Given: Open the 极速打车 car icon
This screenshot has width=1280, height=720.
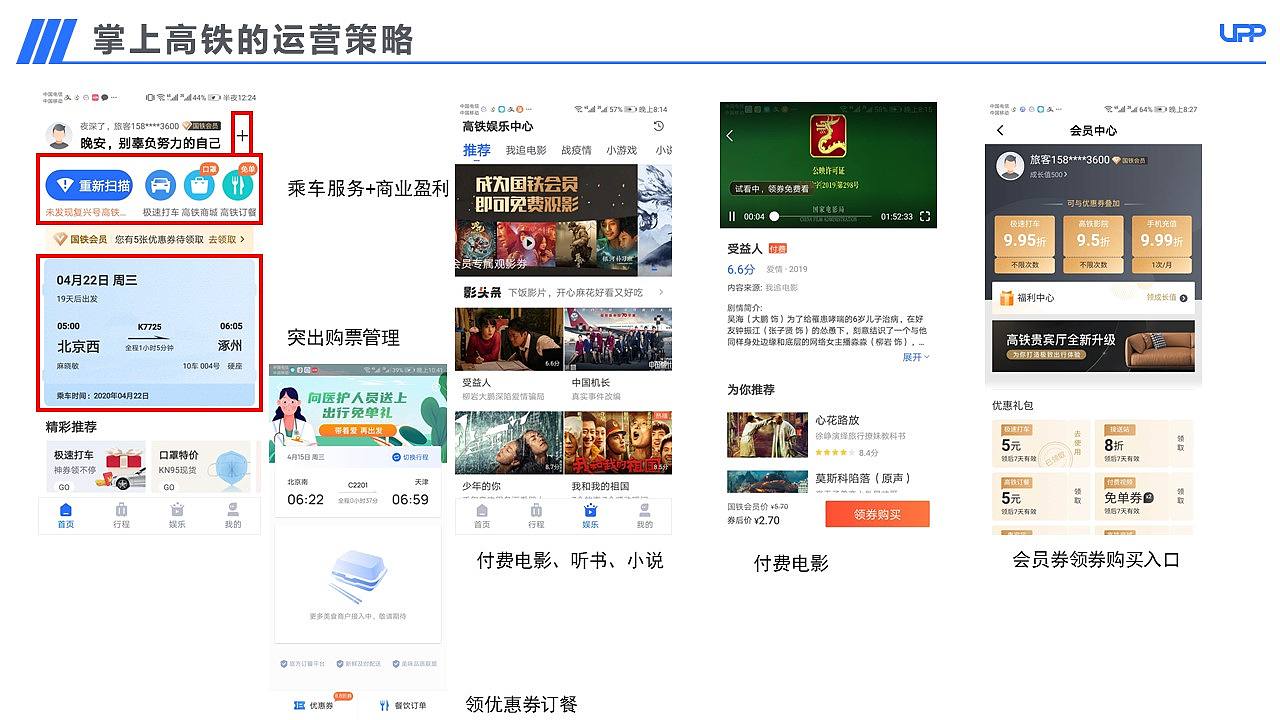Looking at the screenshot, I should (160, 185).
